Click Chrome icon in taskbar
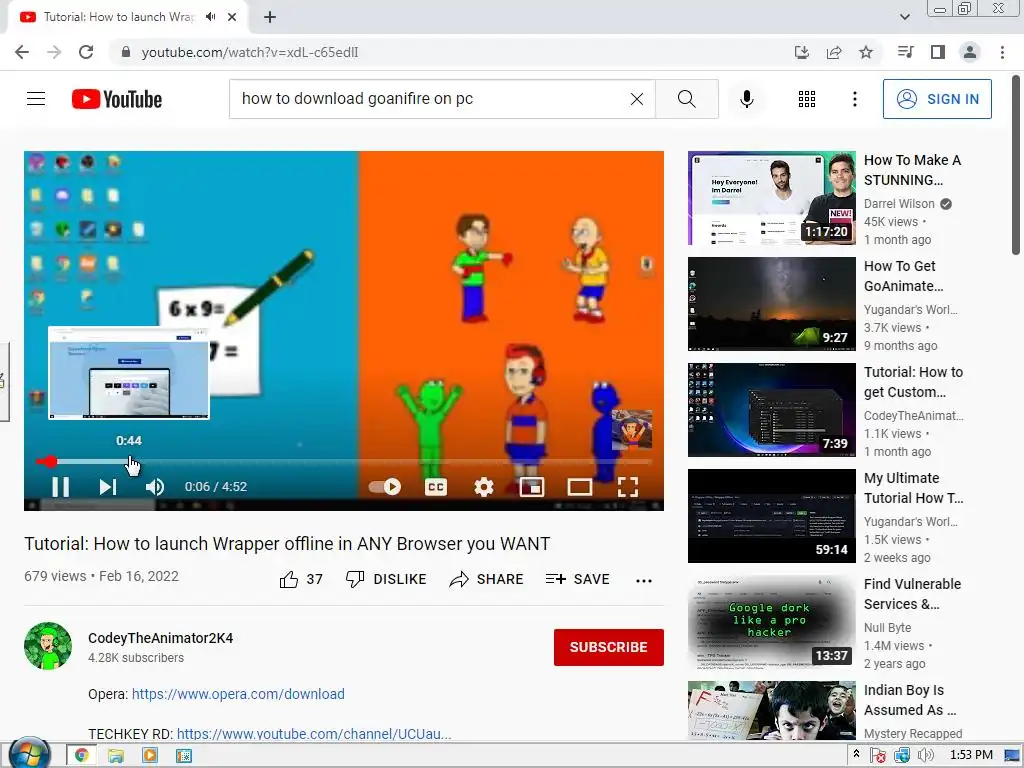 [x=82, y=756]
